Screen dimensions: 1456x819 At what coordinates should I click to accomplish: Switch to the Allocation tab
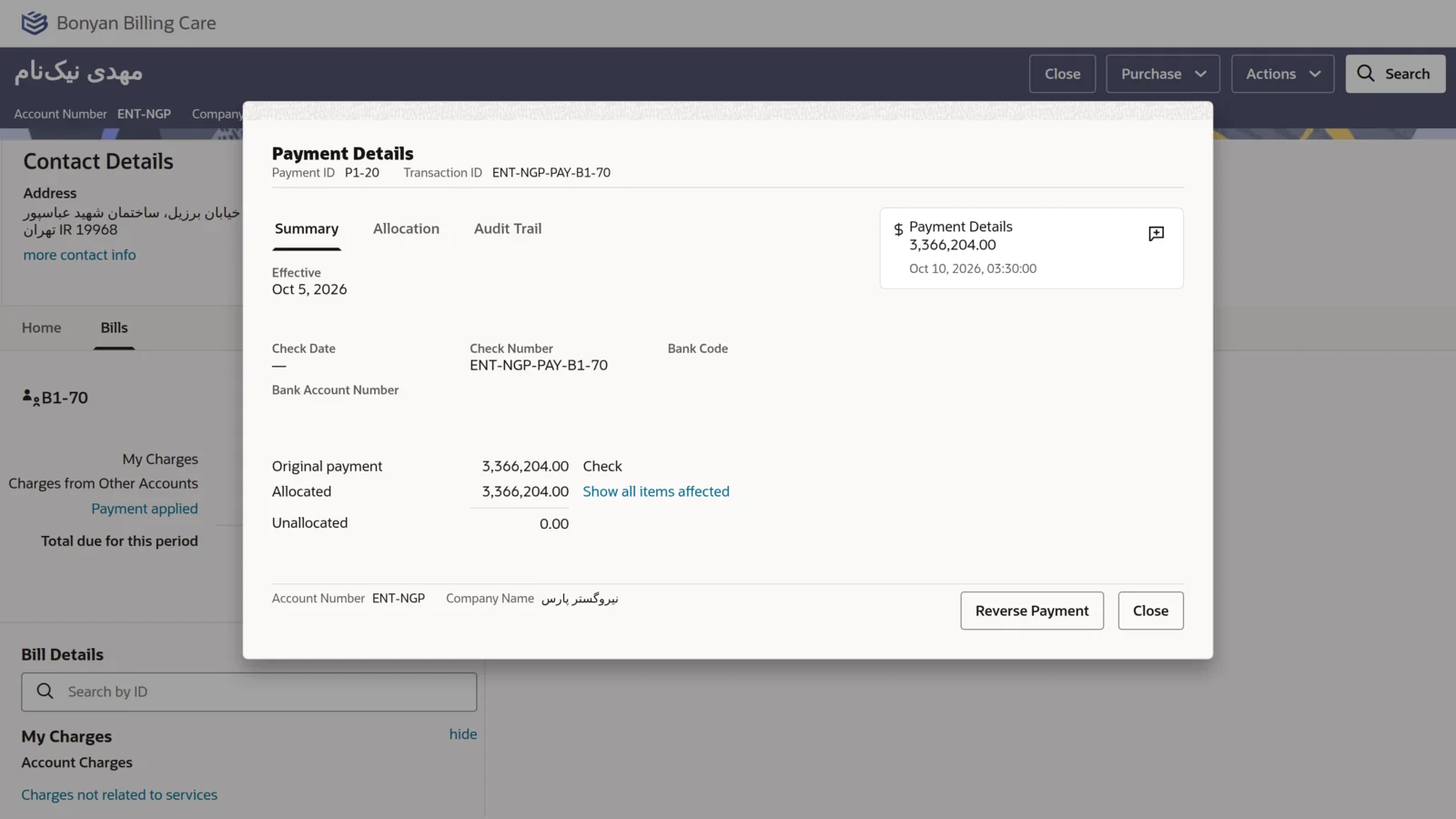coord(406,229)
